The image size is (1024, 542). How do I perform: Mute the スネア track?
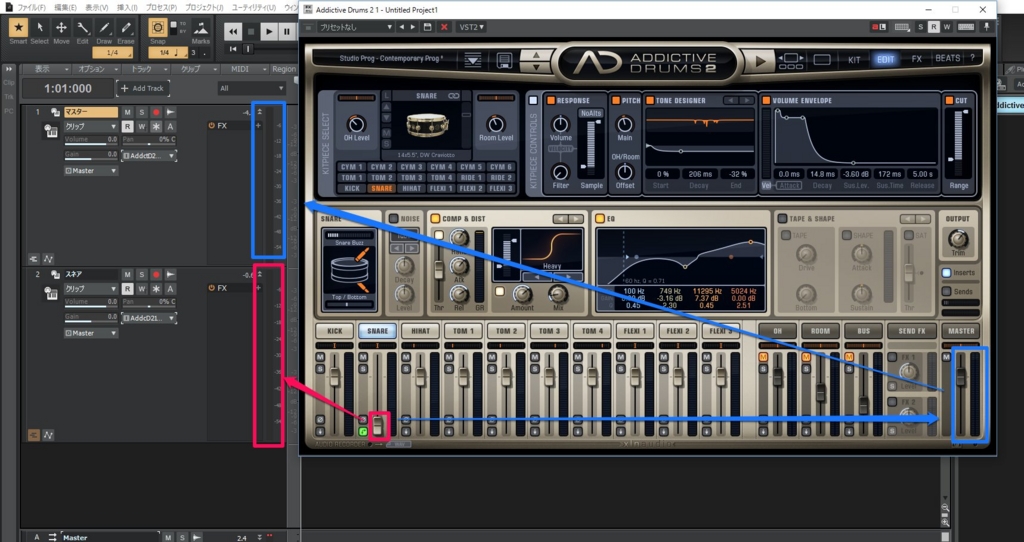click(x=127, y=275)
